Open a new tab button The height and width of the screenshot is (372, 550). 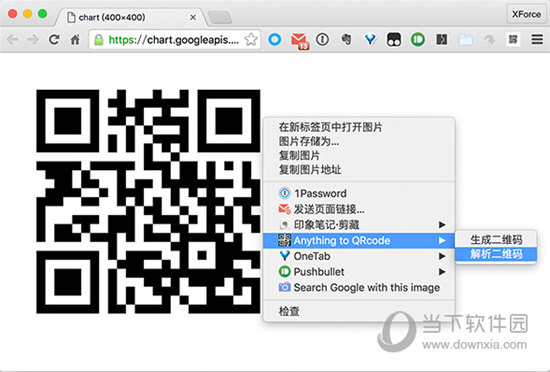pos(220,17)
